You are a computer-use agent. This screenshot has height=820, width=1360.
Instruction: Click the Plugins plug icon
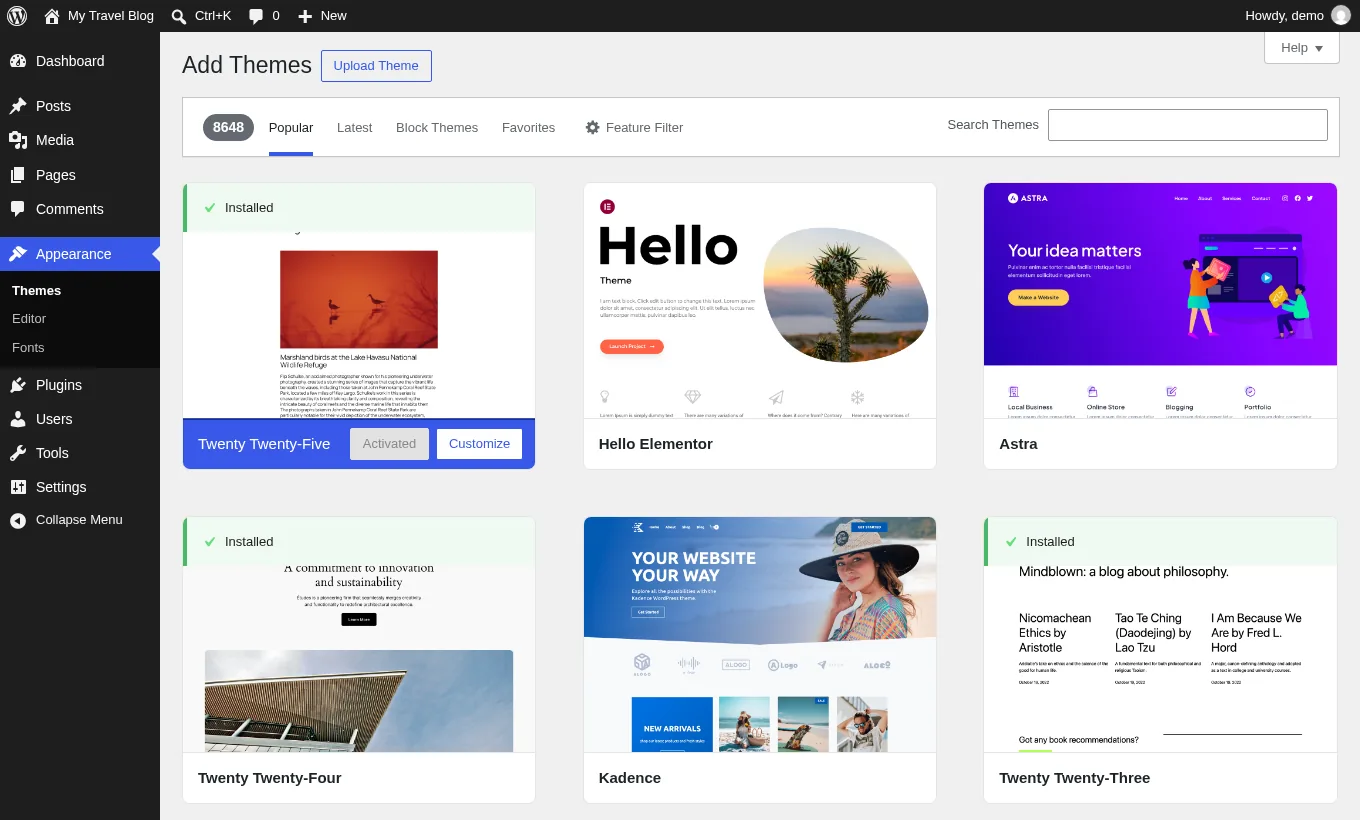click(18, 385)
